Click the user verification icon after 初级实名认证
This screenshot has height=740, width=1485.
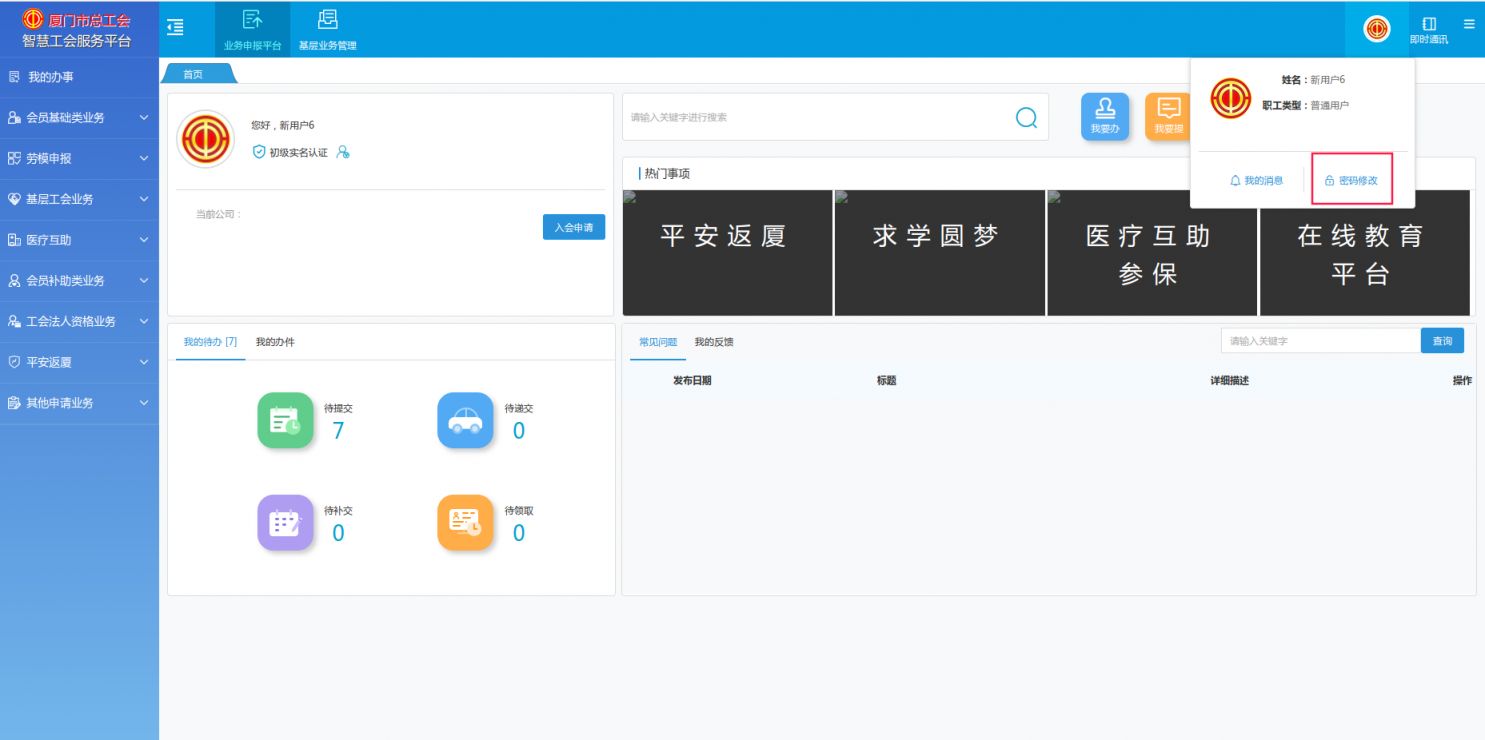343,152
